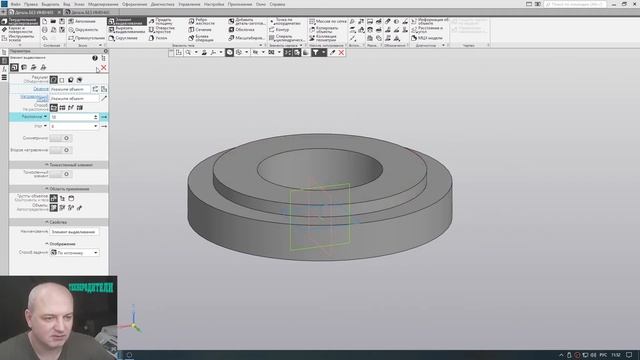Viewport: 640px width, 360px height.
Task: Switch to the second document tab
Action: coord(90,13)
